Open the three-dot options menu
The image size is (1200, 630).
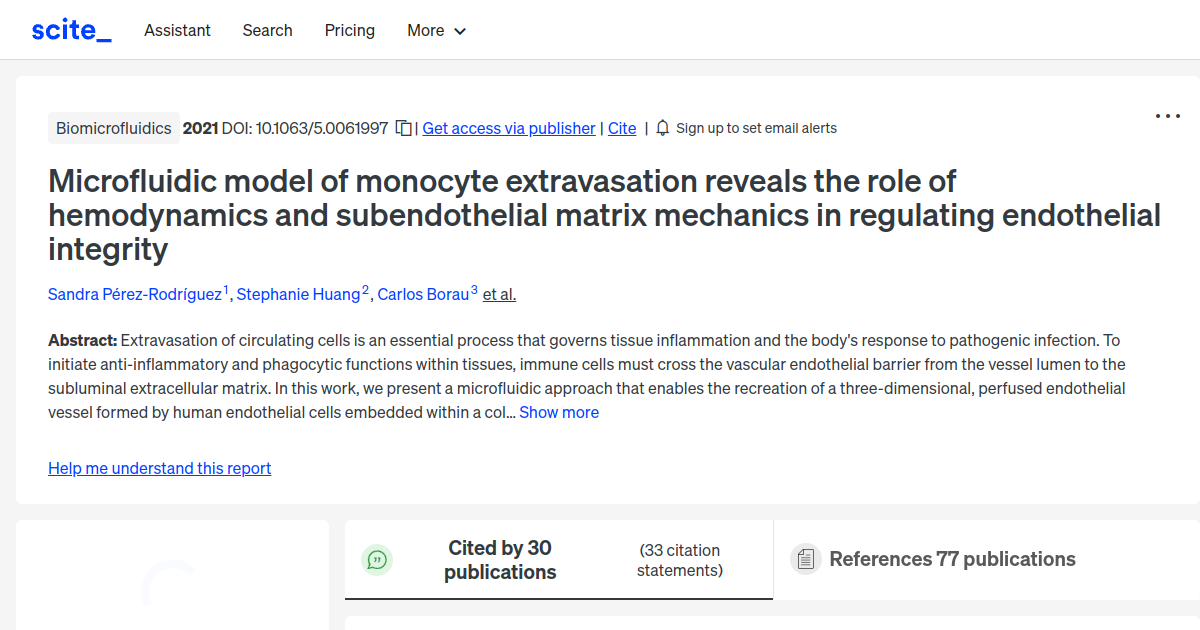1167,116
